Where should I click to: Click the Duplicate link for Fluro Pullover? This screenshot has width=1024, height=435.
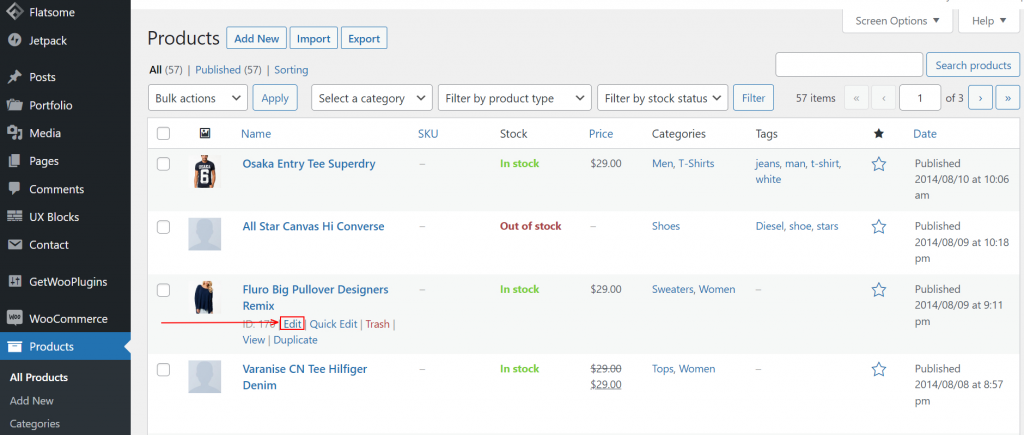click(x=295, y=340)
